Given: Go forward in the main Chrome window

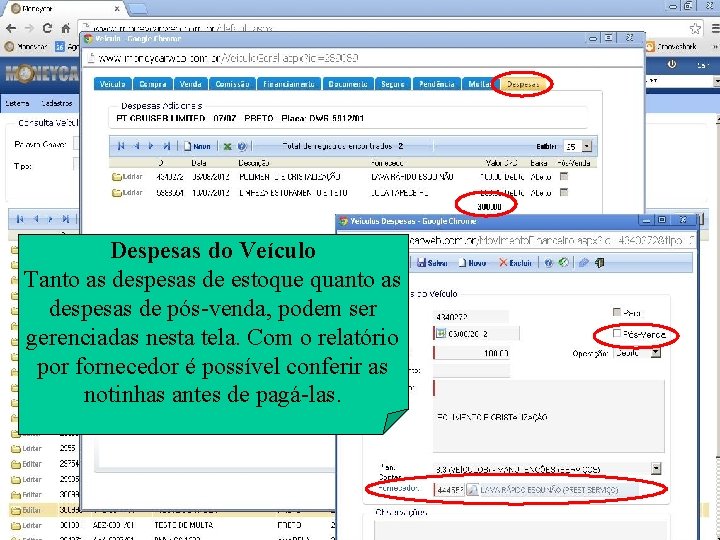Looking at the screenshot, I should click(29, 28).
